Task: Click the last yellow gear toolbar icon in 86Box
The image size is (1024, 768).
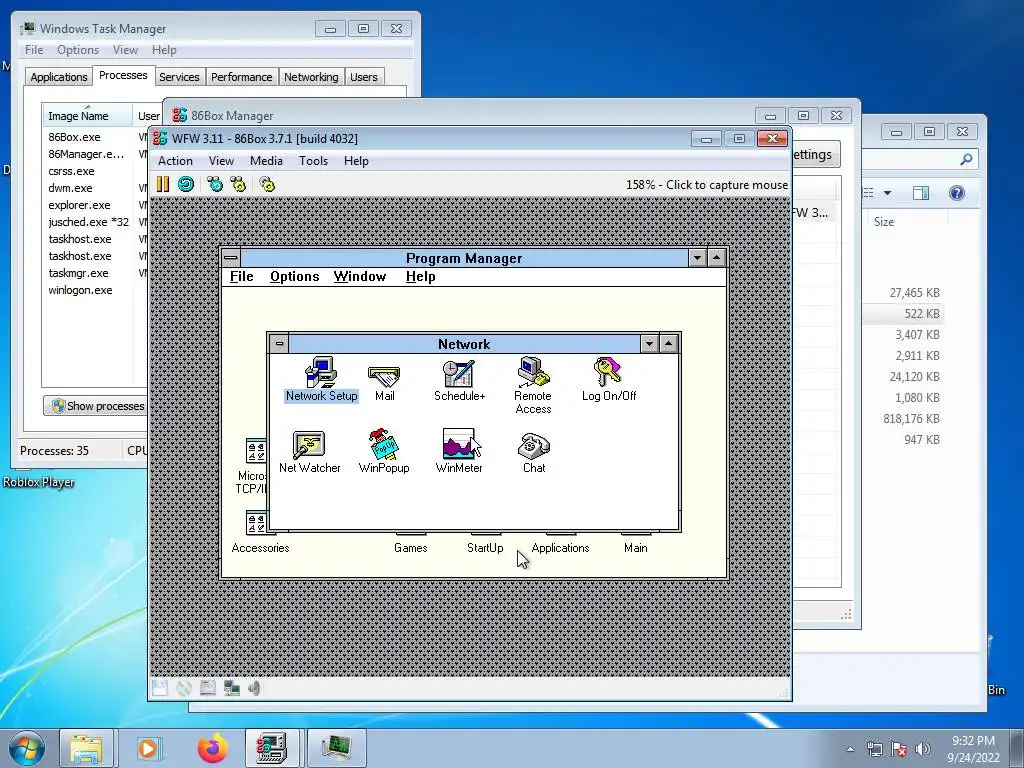Action: (x=267, y=184)
